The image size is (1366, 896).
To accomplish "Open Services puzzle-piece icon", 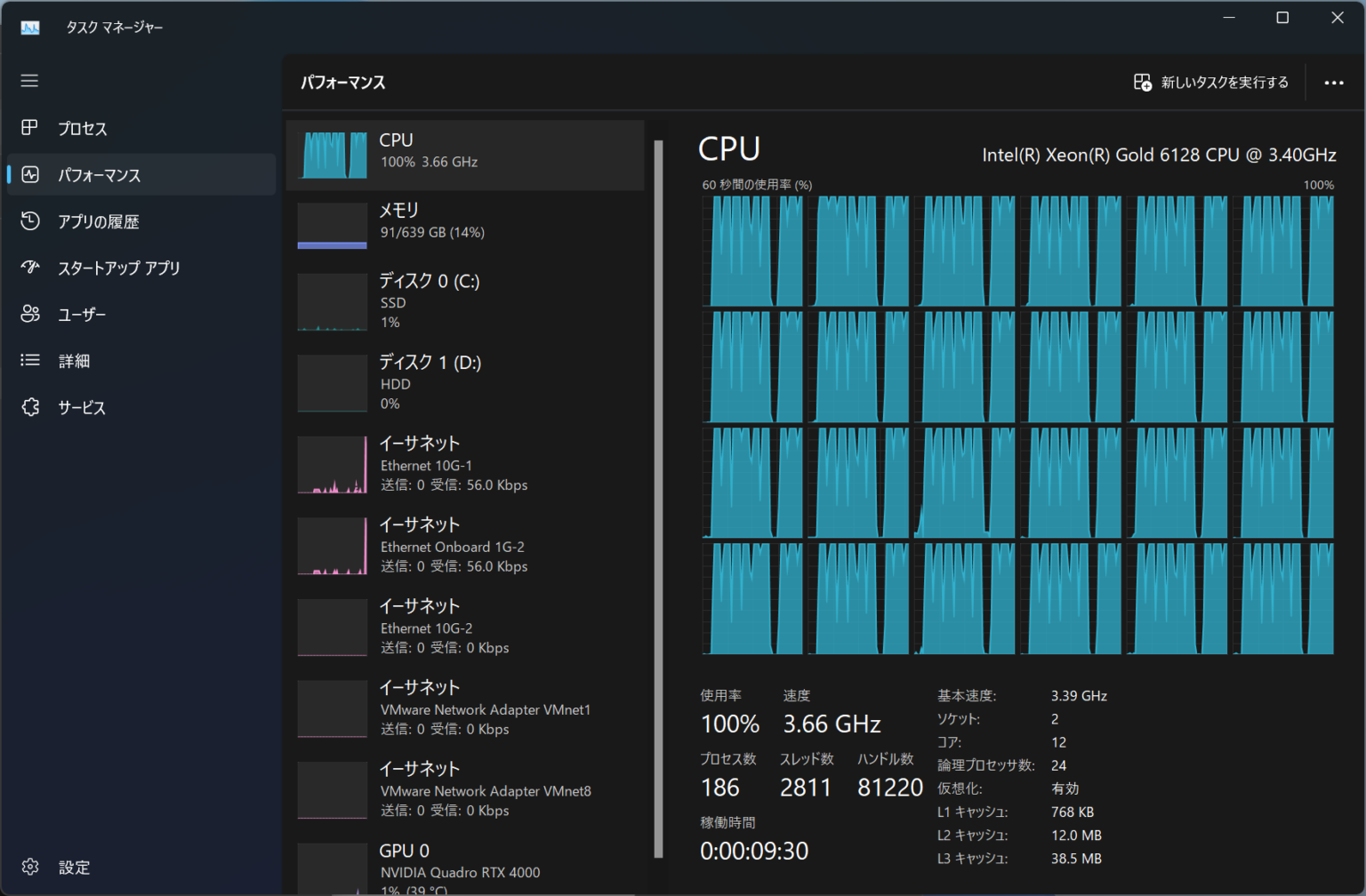I will coord(29,407).
